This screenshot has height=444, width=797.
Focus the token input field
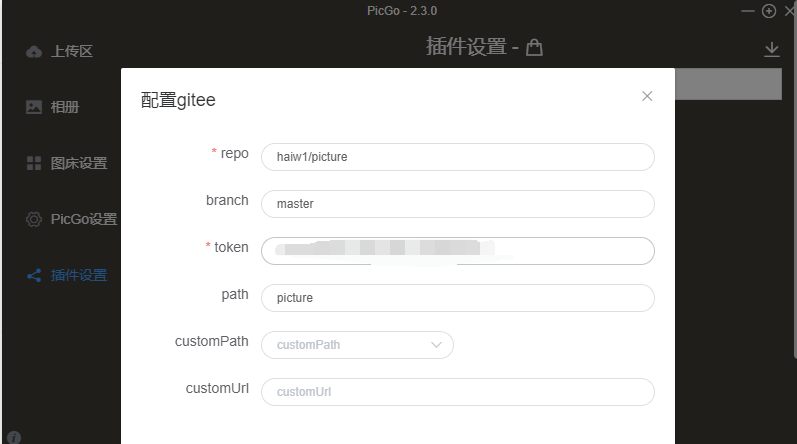tap(457, 251)
